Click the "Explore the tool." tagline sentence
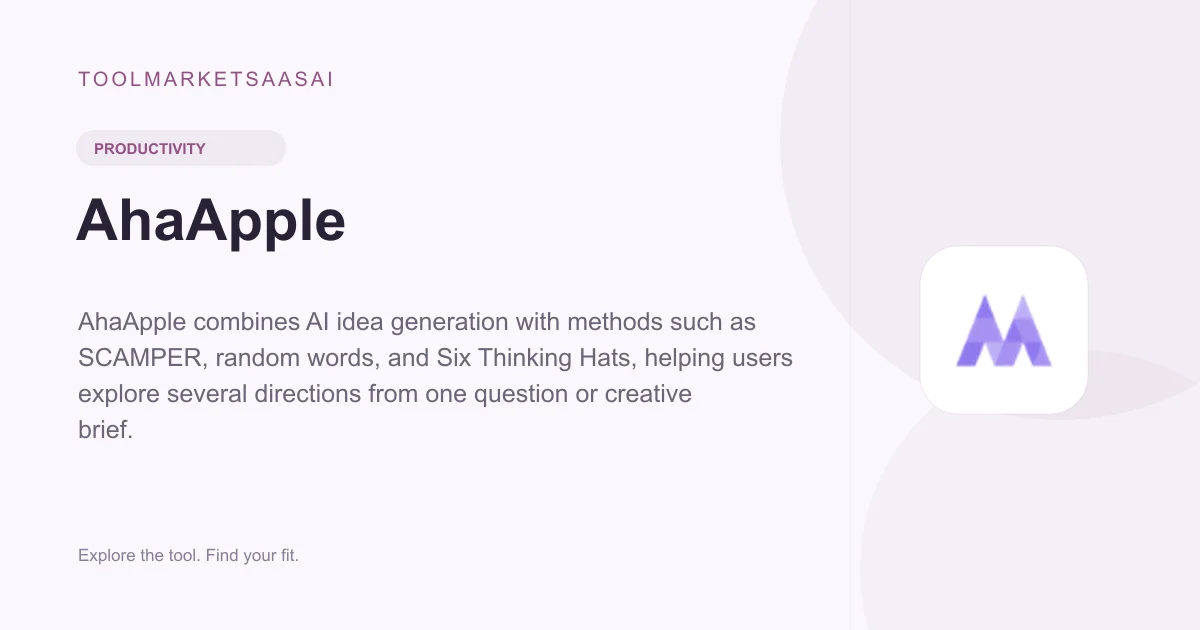 click(139, 555)
